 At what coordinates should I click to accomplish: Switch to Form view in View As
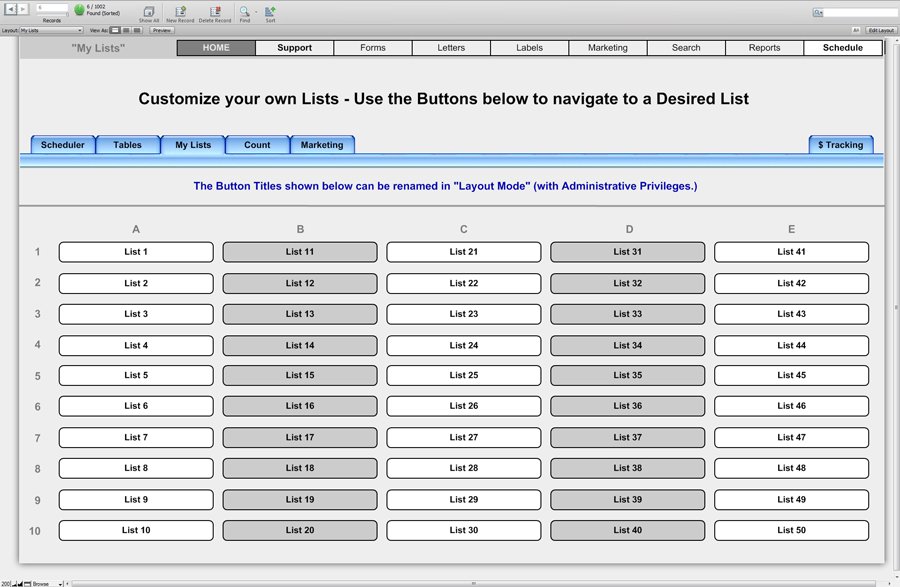click(115, 31)
